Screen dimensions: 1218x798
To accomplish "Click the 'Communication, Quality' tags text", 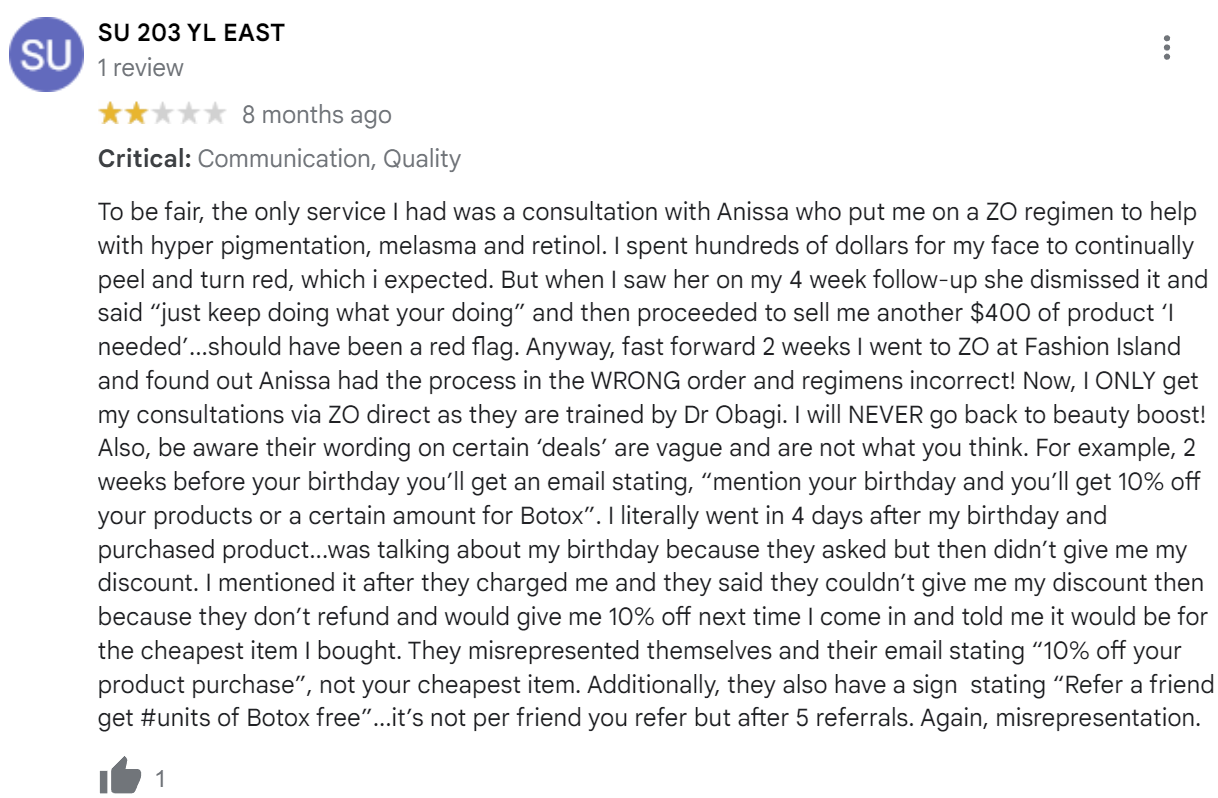I will (x=329, y=158).
